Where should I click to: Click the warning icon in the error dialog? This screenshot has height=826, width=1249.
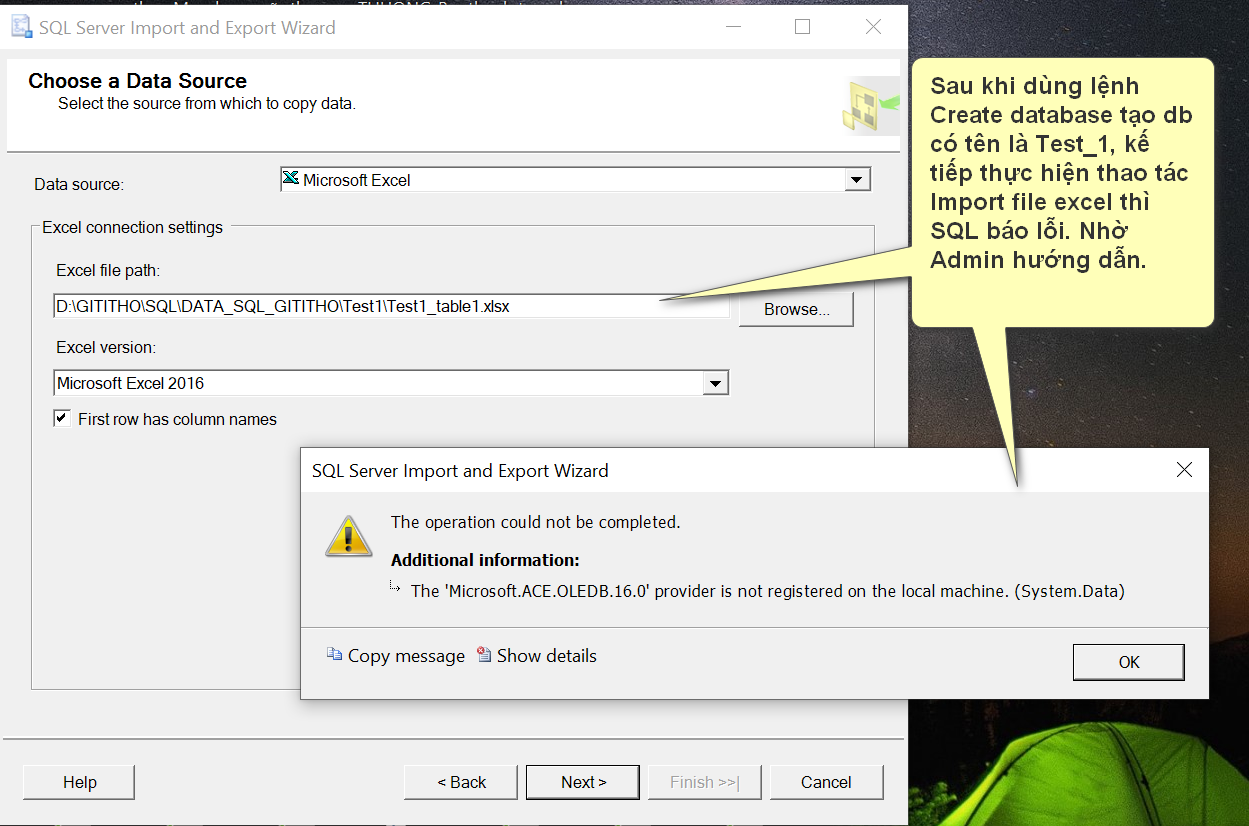[349, 536]
